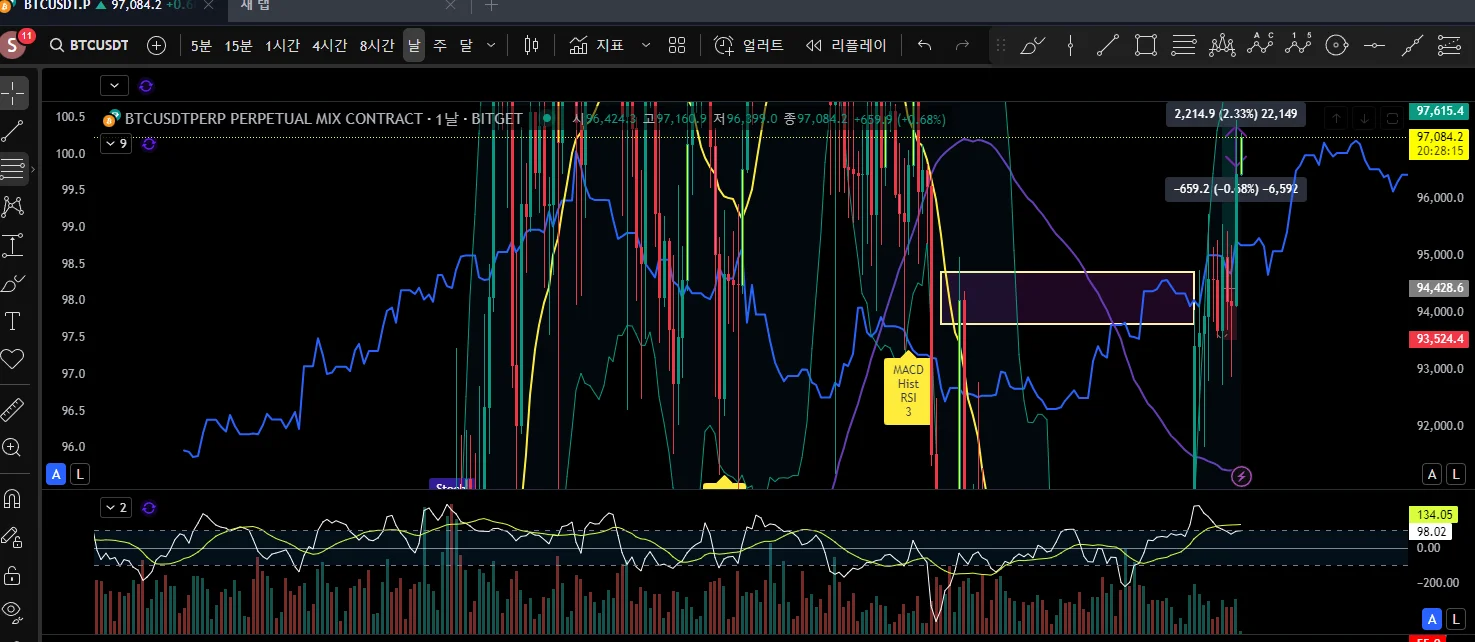Click the 리플레이 replay button
The image size is (1475, 642).
pos(847,46)
